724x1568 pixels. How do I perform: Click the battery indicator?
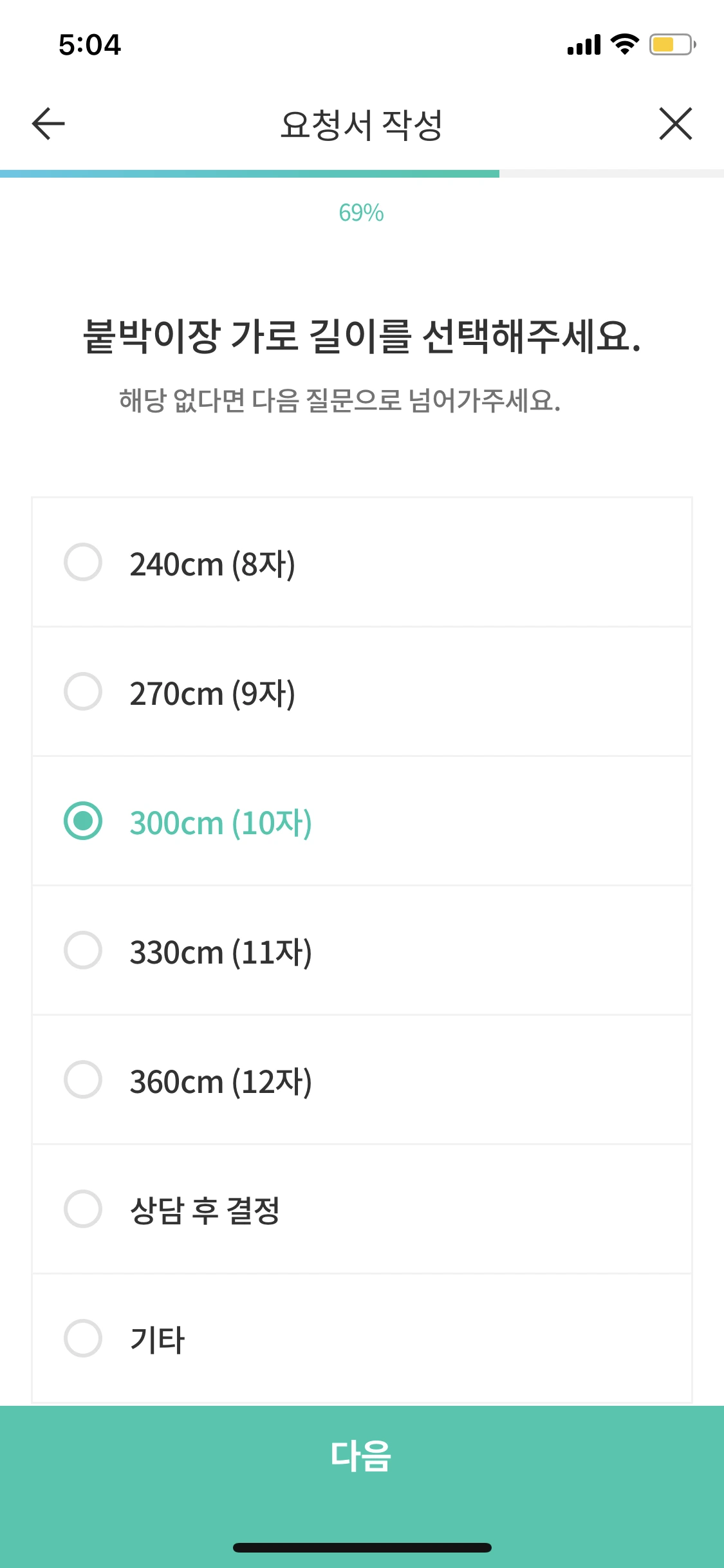669,44
